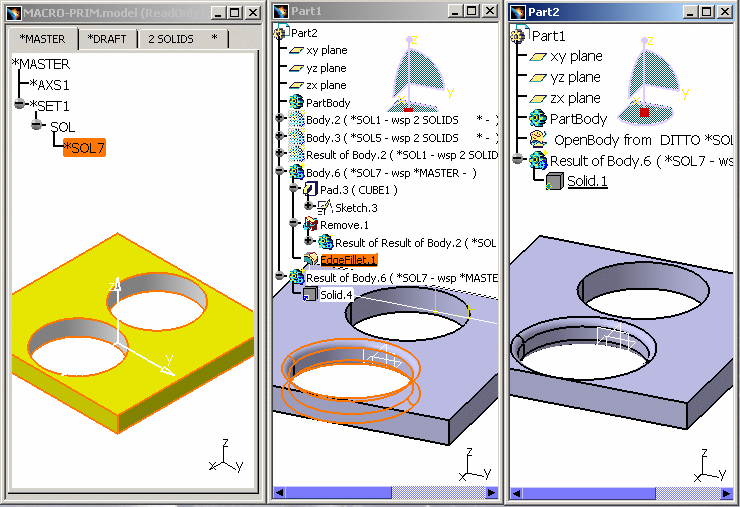This screenshot has height=507, width=740.
Task: Select the OpenBody from DITTO icon
Action: click(538, 139)
